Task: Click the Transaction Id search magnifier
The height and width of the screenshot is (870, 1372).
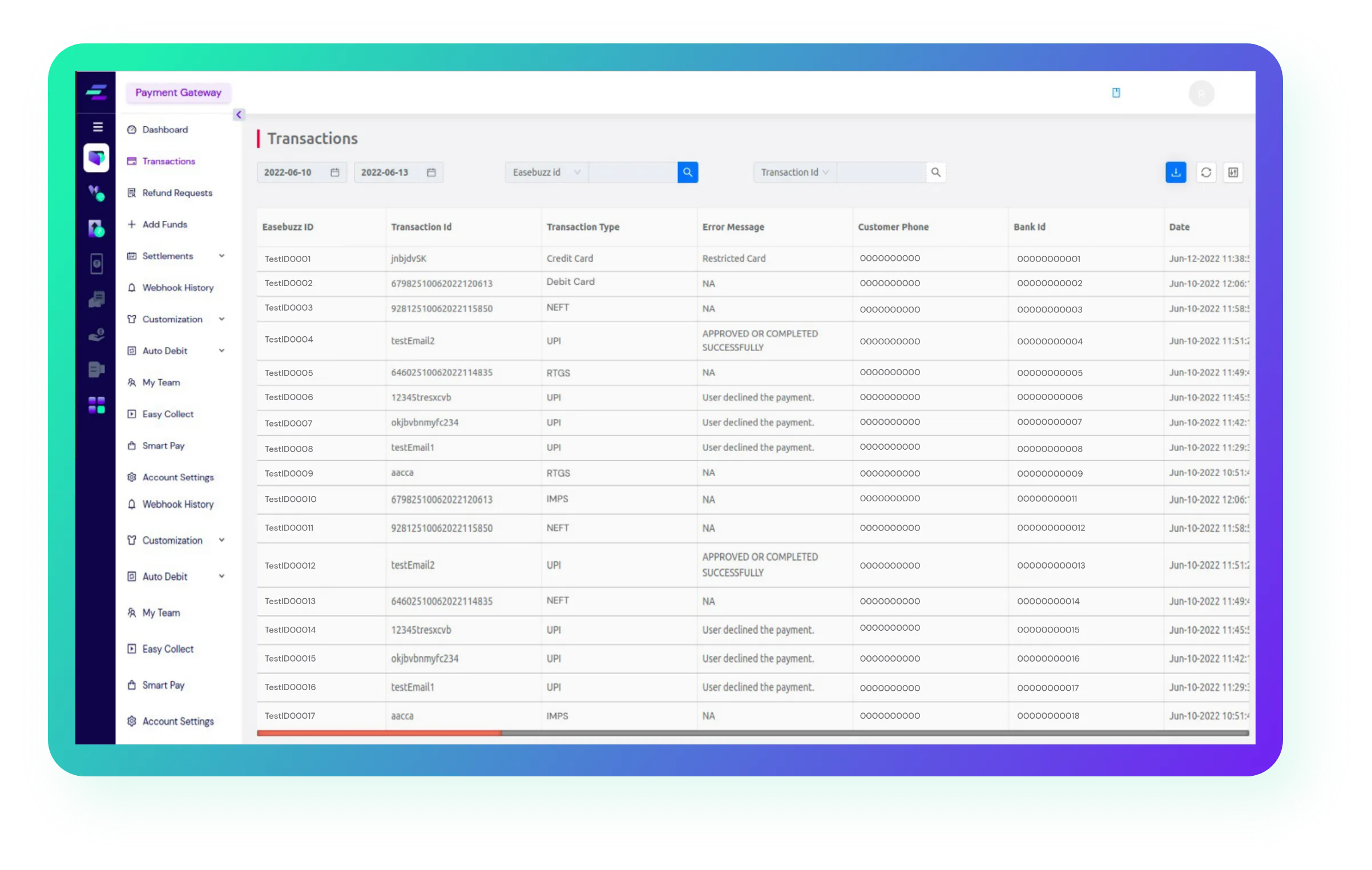Action: click(x=935, y=172)
